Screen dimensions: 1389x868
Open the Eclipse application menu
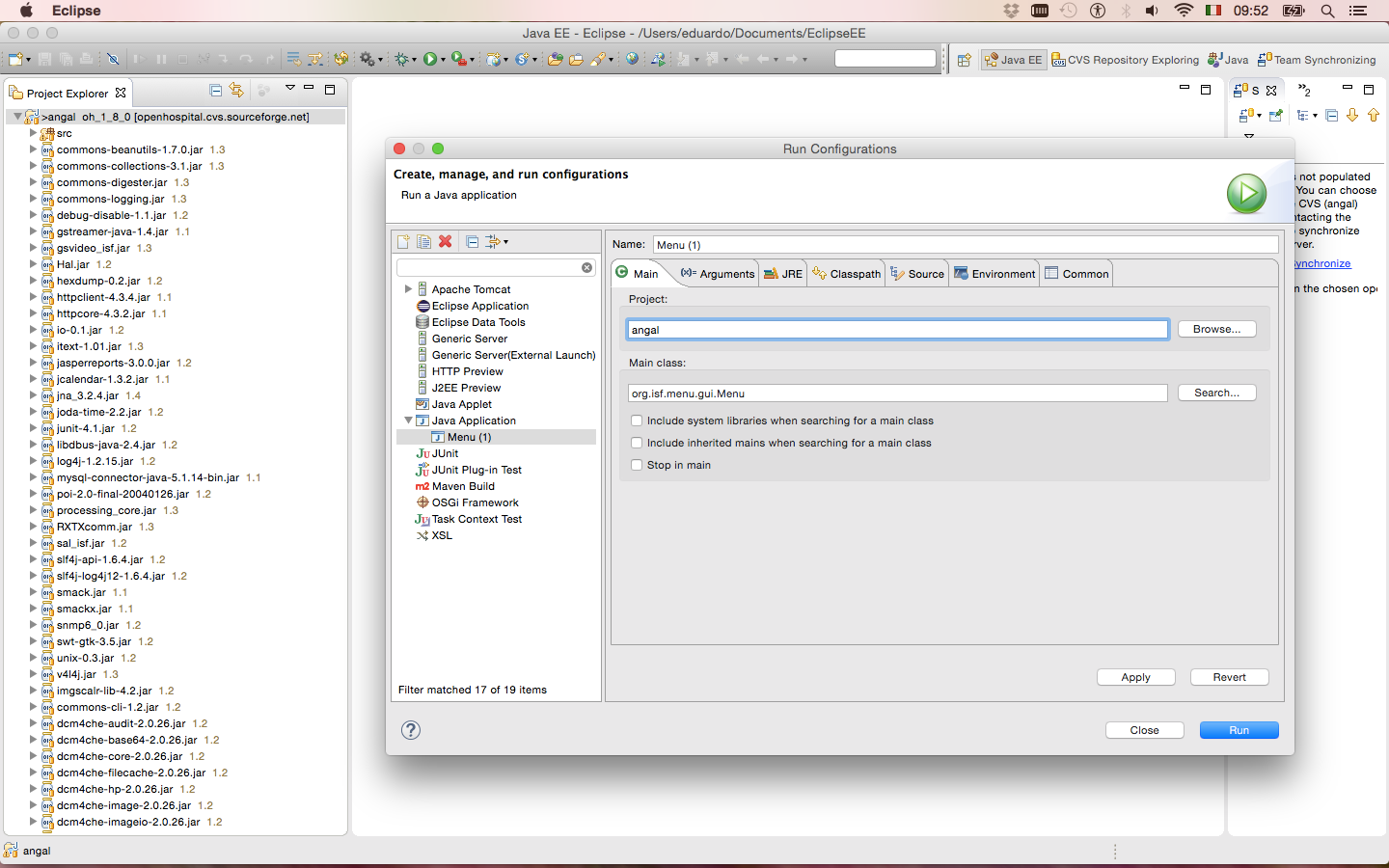click(76, 11)
